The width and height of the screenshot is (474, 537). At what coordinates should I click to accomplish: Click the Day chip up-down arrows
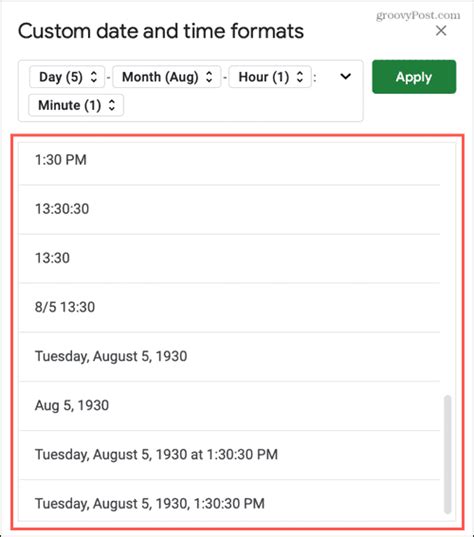tap(93, 77)
